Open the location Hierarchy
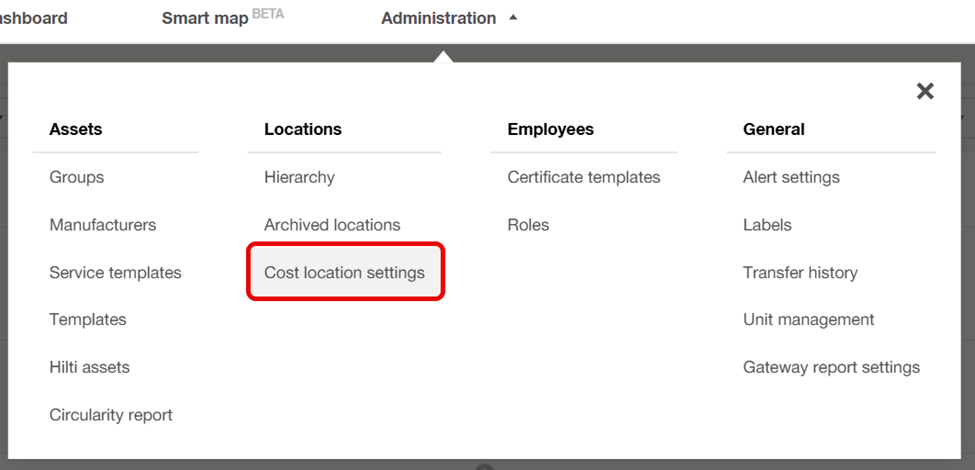 pyautogui.click(x=299, y=177)
